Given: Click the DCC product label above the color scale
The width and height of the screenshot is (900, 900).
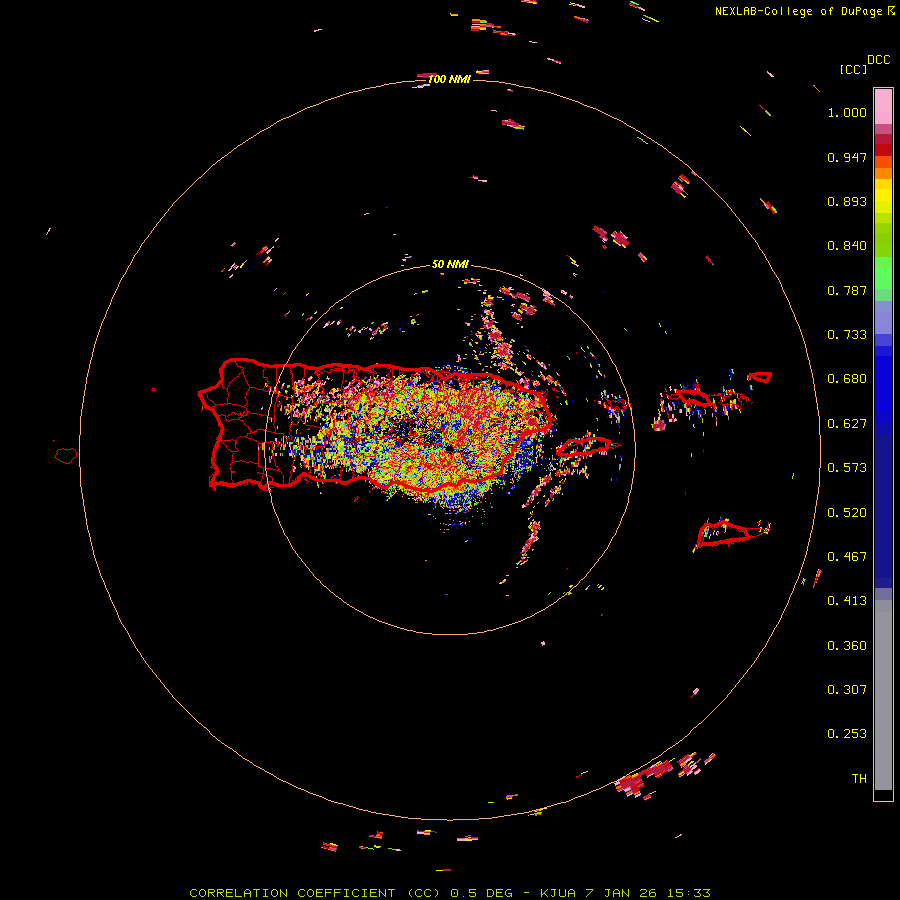Looking at the screenshot, I should tap(879, 60).
